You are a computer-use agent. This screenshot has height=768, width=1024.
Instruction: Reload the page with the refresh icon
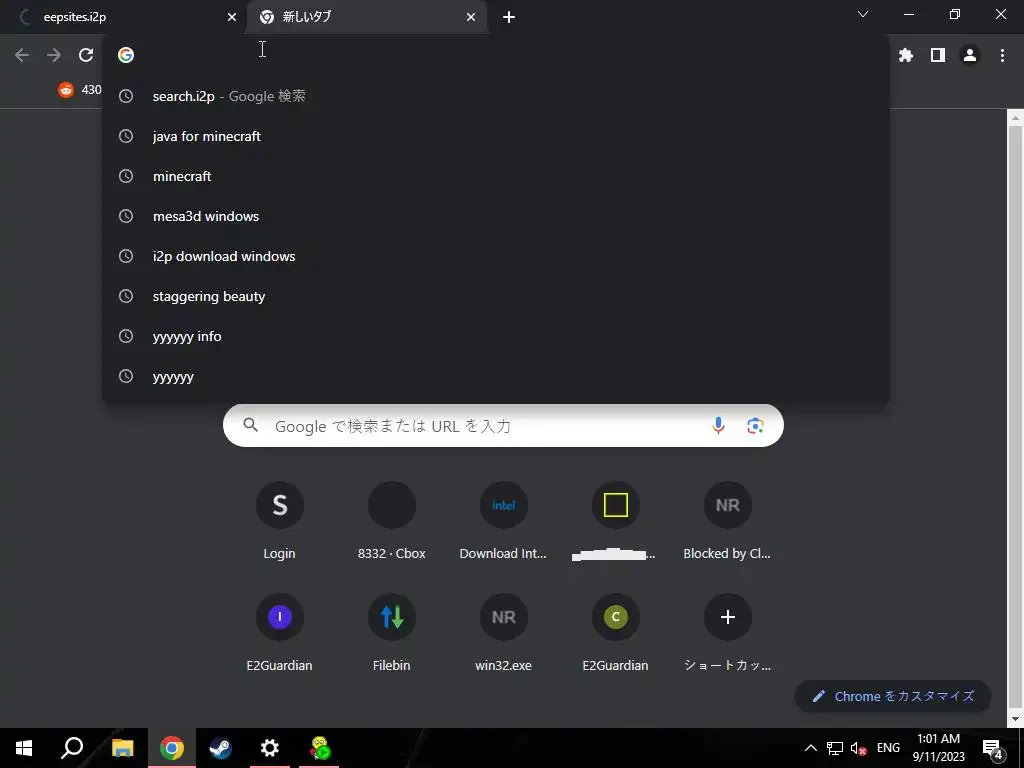86,55
